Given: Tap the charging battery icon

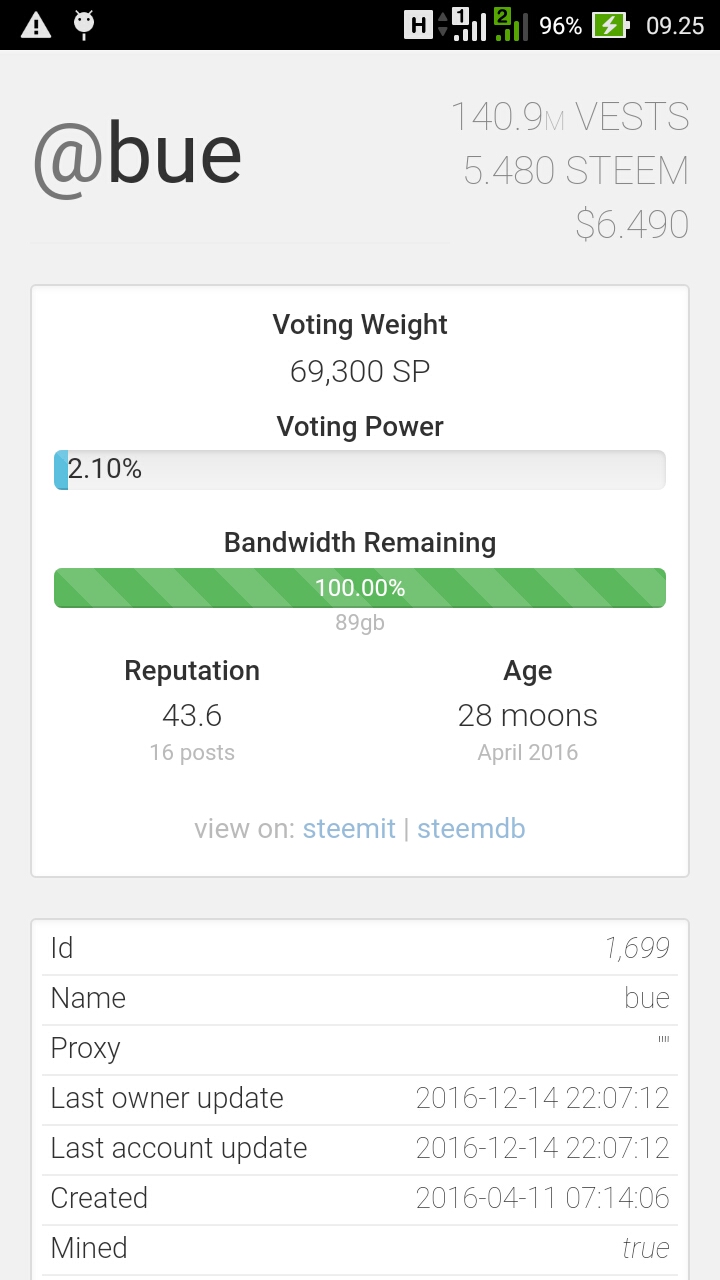Looking at the screenshot, I should click(x=610, y=25).
